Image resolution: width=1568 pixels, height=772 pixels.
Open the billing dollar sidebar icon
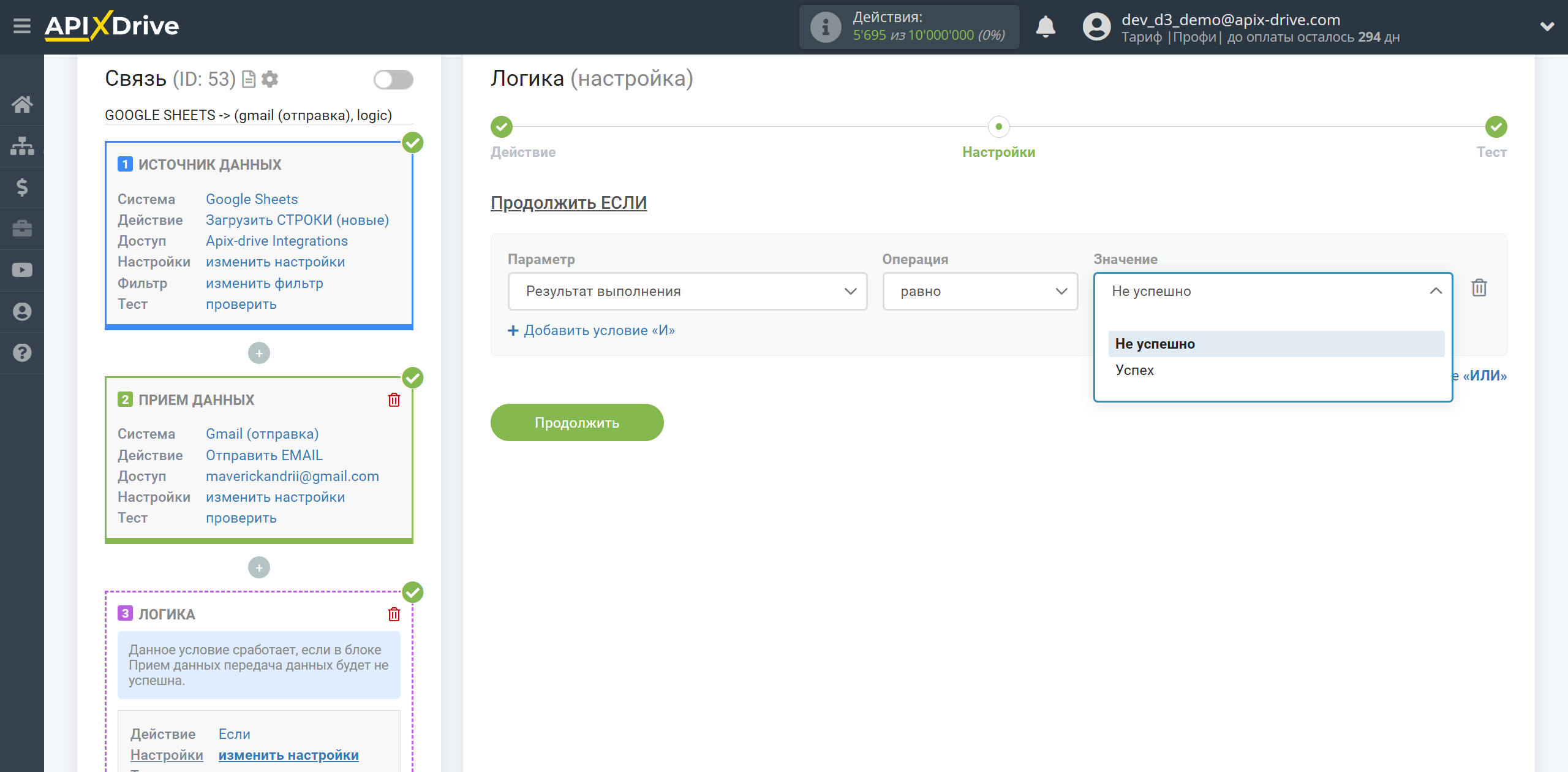tap(22, 187)
